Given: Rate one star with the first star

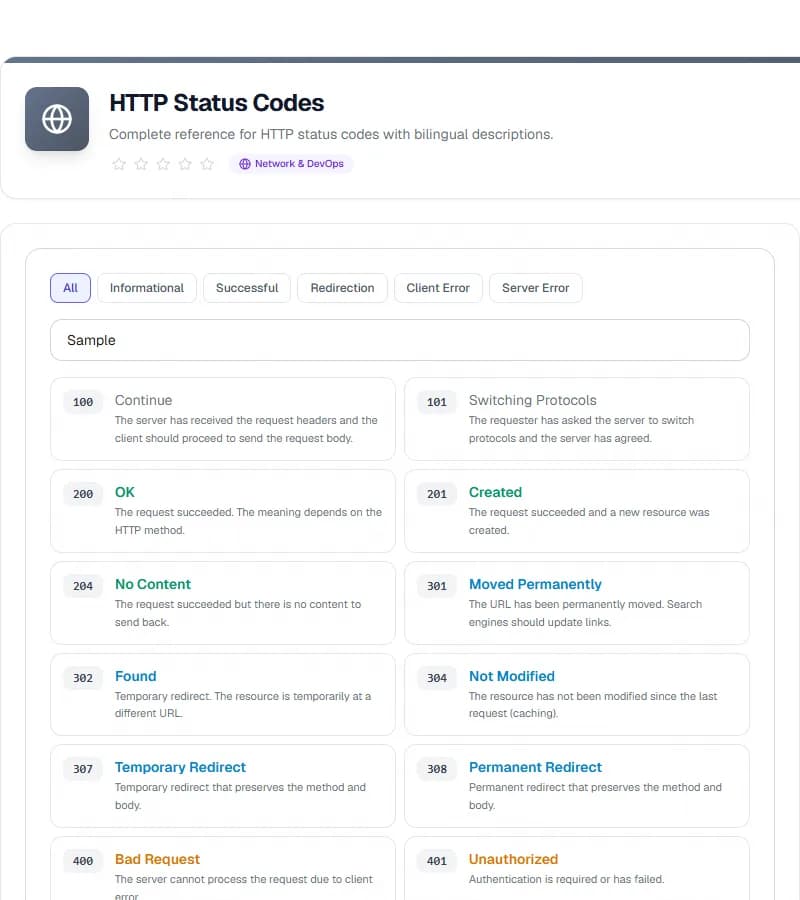Looking at the screenshot, I should [x=119, y=164].
